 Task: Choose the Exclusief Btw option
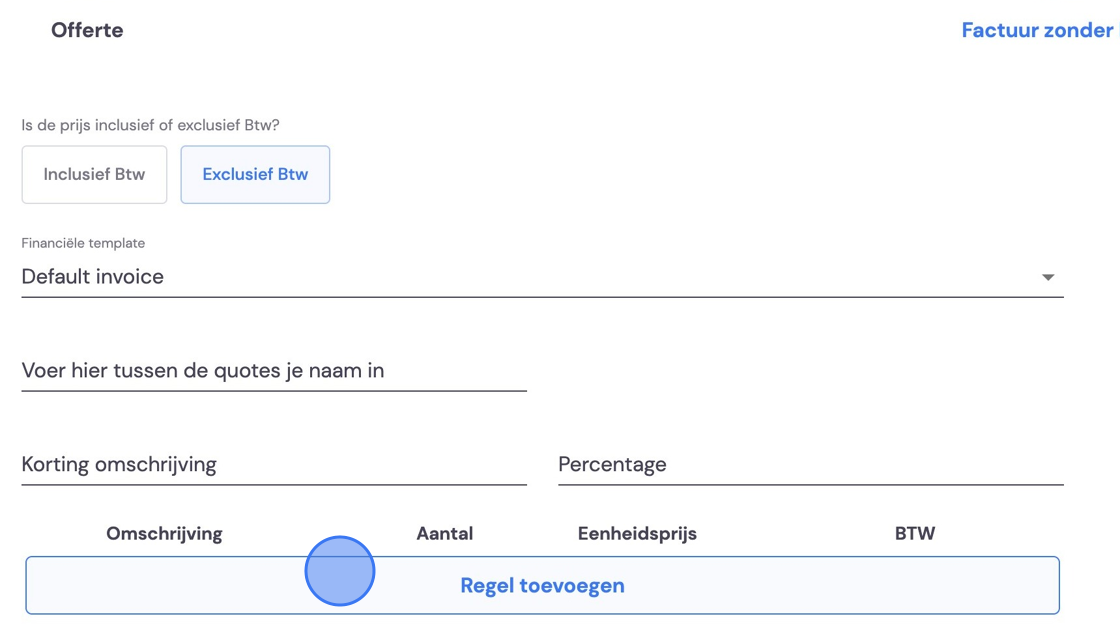(255, 174)
